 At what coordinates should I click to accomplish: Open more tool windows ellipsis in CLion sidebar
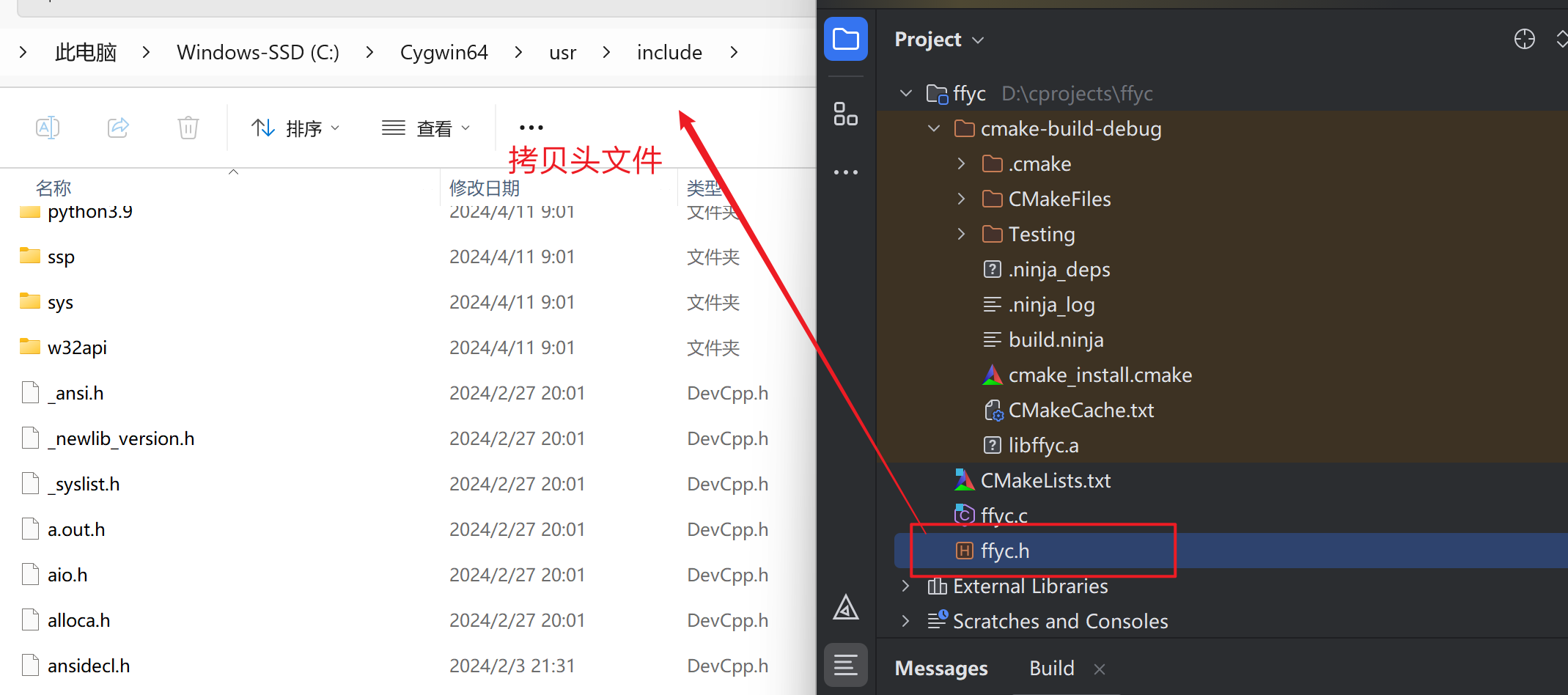coord(845,172)
